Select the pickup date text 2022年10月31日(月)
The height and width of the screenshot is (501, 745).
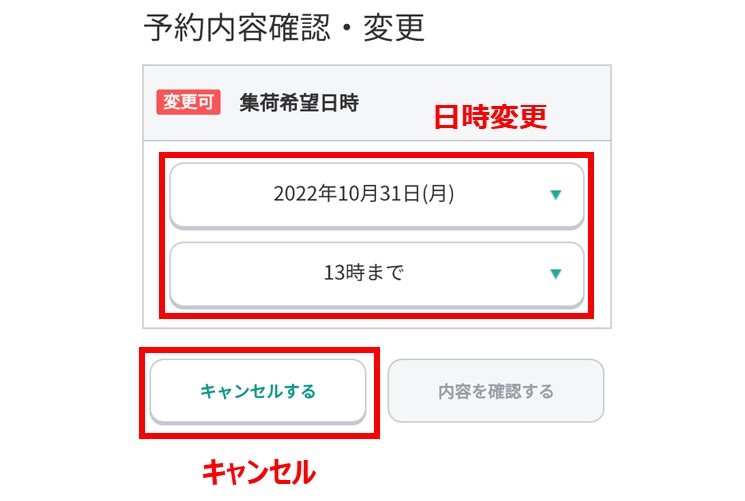click(364, 195)
